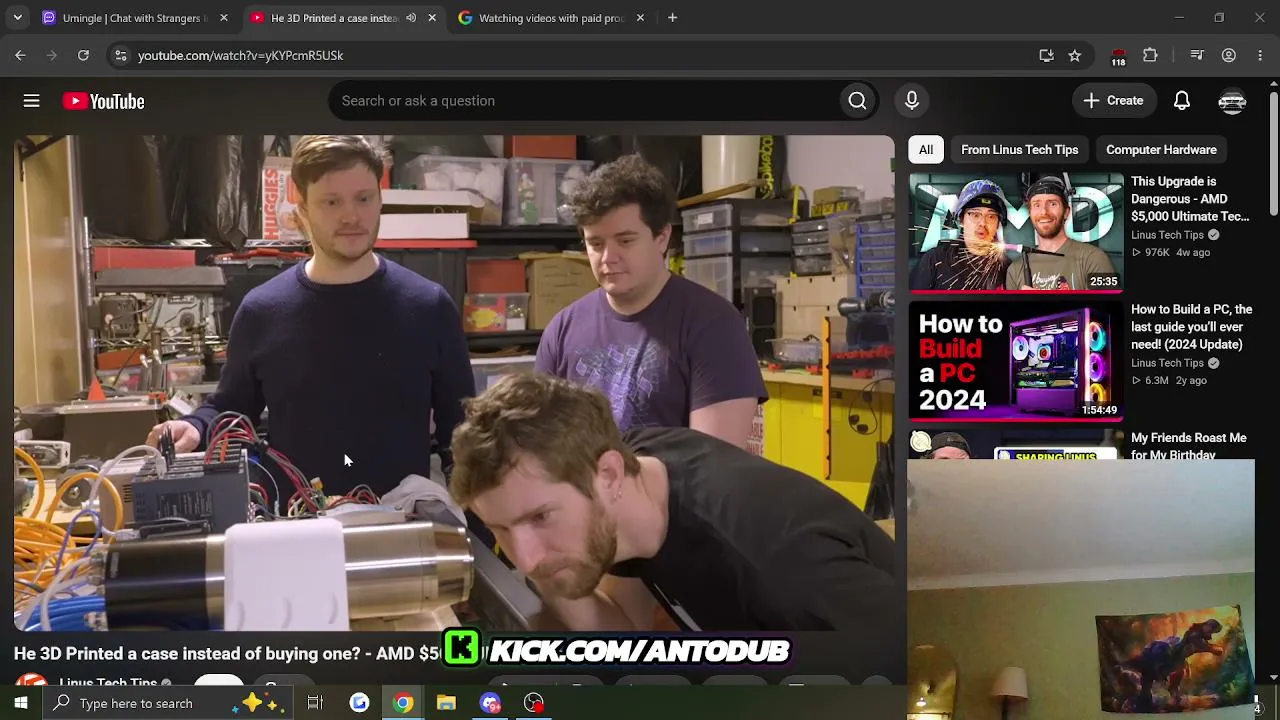The height and width of the screenshot is (720, 1280).
Task: Open Task View on the taskbar
Action: pyautogui.click(x=315, y=703)
